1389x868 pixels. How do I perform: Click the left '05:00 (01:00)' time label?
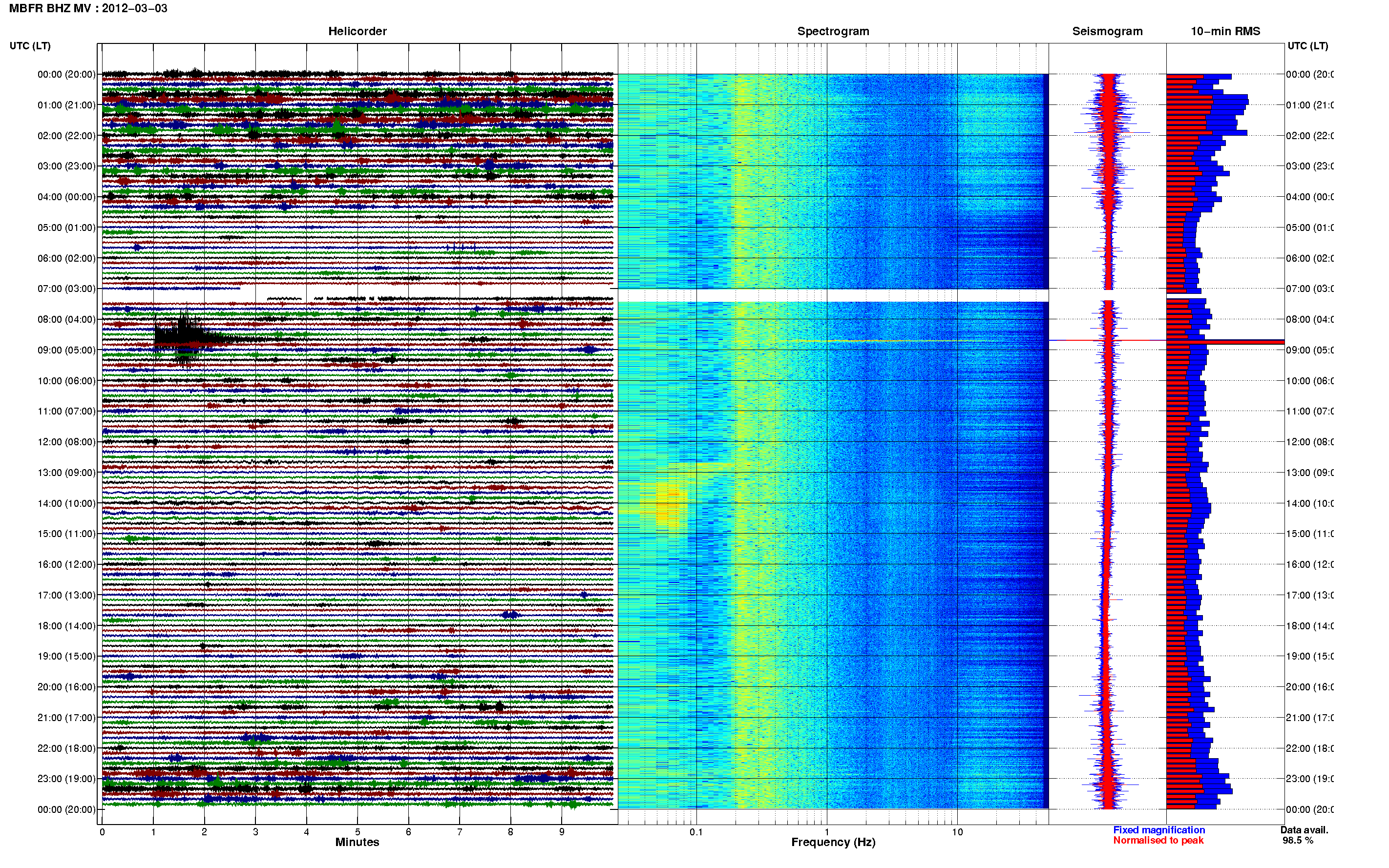click(x=66, y=227)
